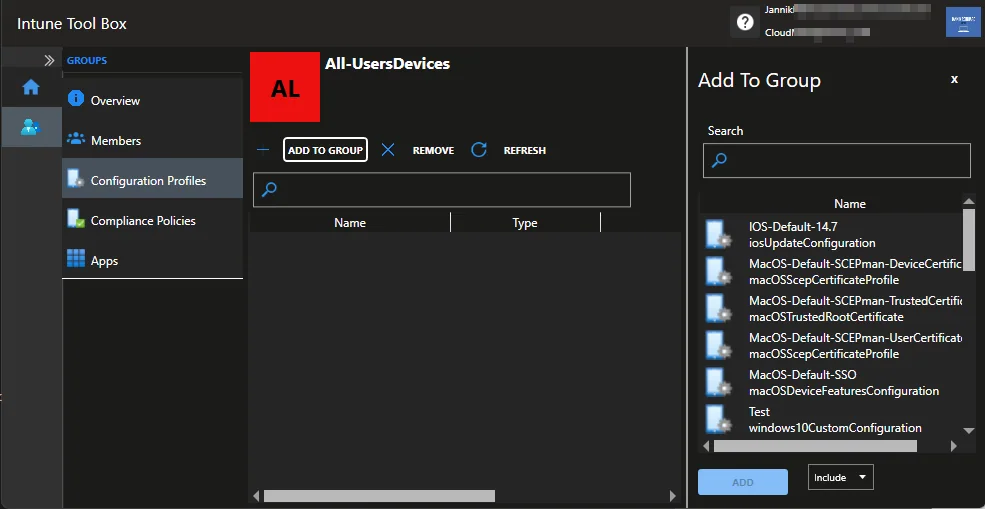Click horizontal scrollbar thumb in Add To Group list
The width and height of the screenshot is (985, 509).
click(x=815, y=446)
